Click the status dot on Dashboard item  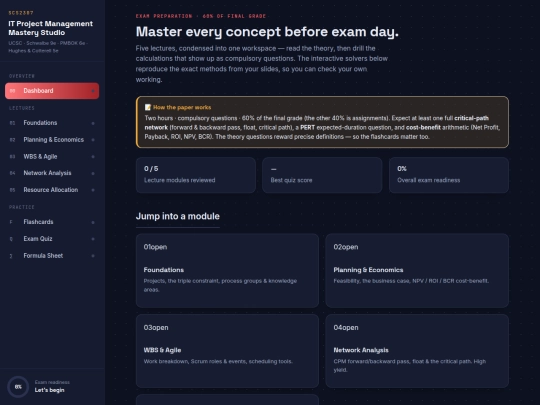pyautogui.click(x=93, y=91)
